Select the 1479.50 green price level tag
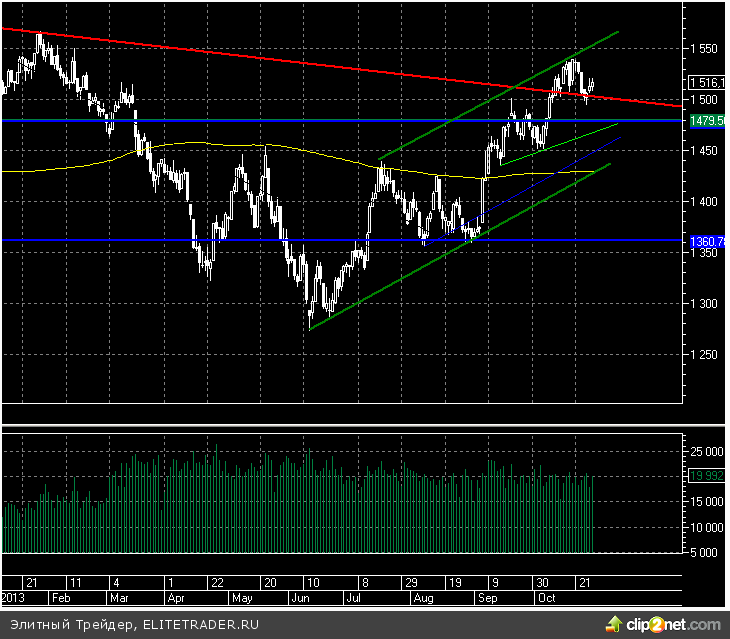The image size is (730, 639). click(x=706, y=121)
